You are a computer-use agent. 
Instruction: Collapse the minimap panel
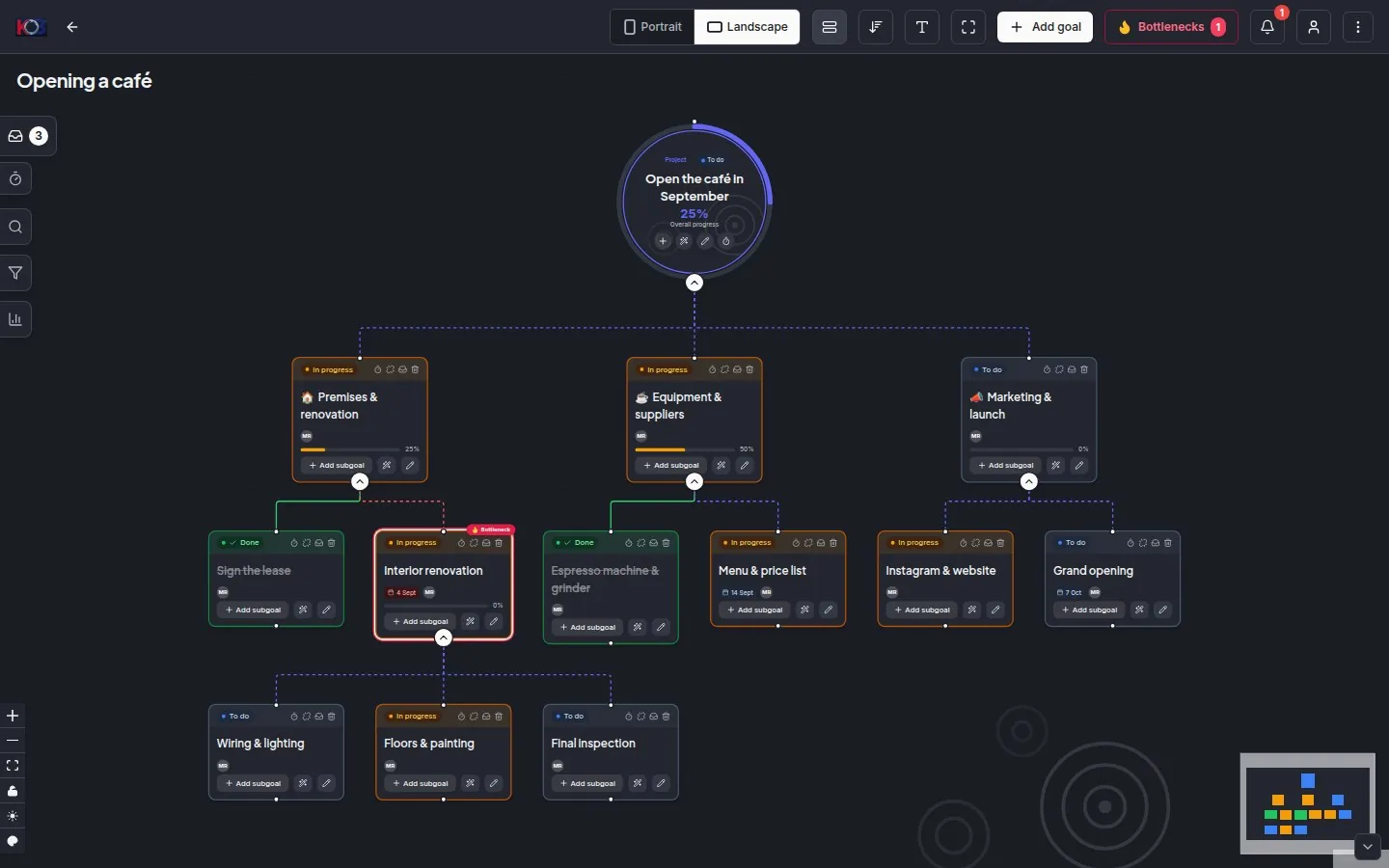click(1368, 847)
